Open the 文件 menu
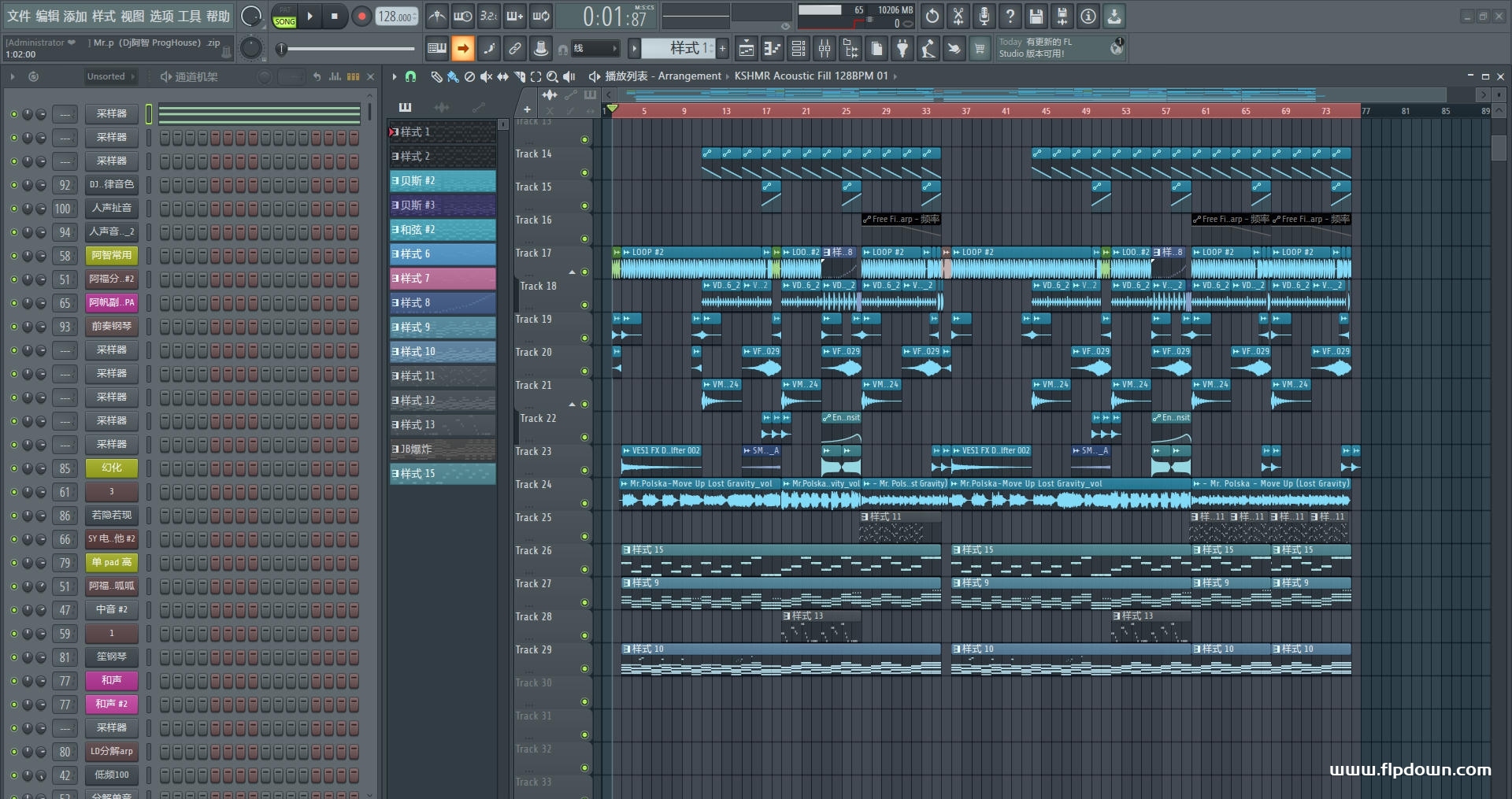The image size is (1512, 799). coord(19,16)
